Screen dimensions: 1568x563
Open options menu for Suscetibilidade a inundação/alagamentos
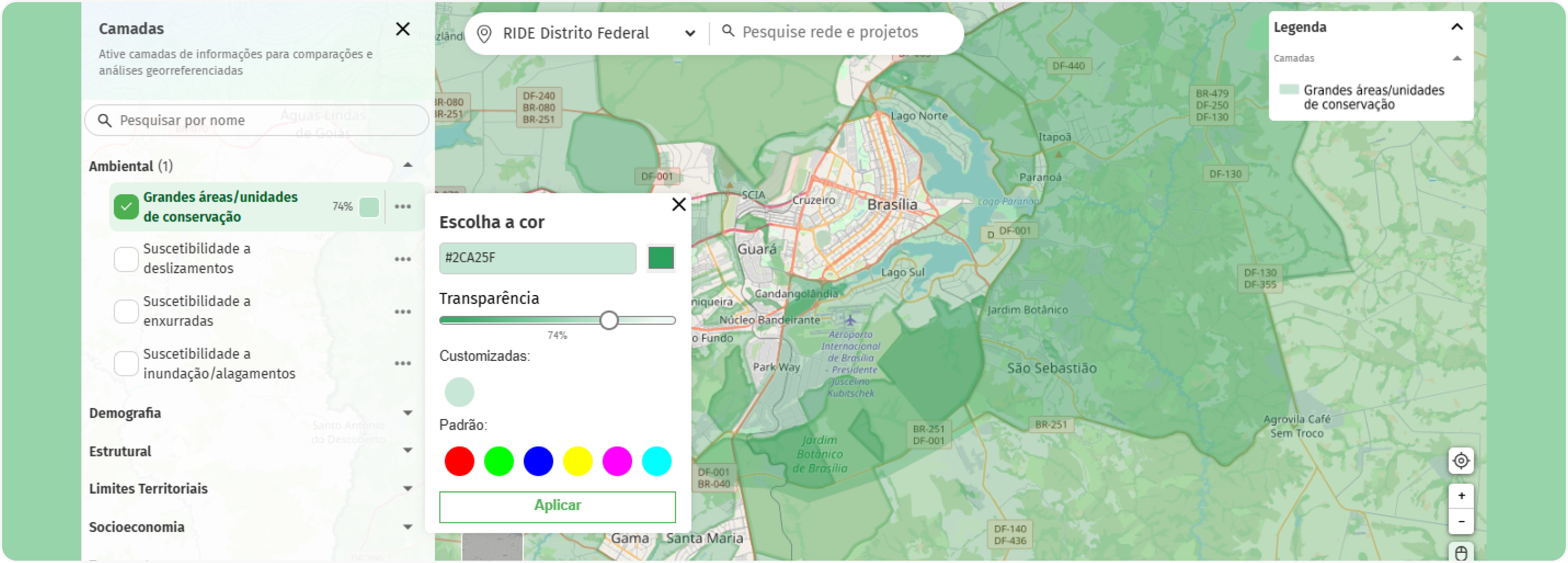[402, 363]
